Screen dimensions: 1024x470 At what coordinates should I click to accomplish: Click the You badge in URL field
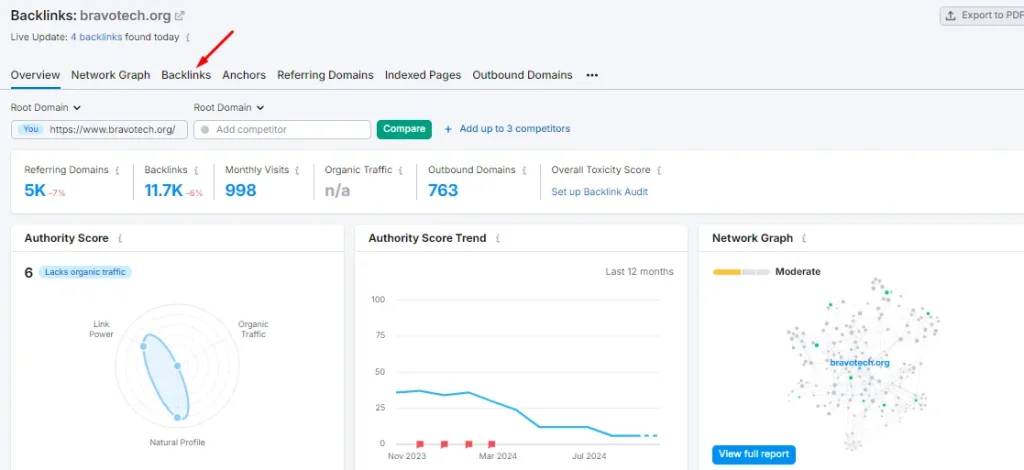[31, 129]
